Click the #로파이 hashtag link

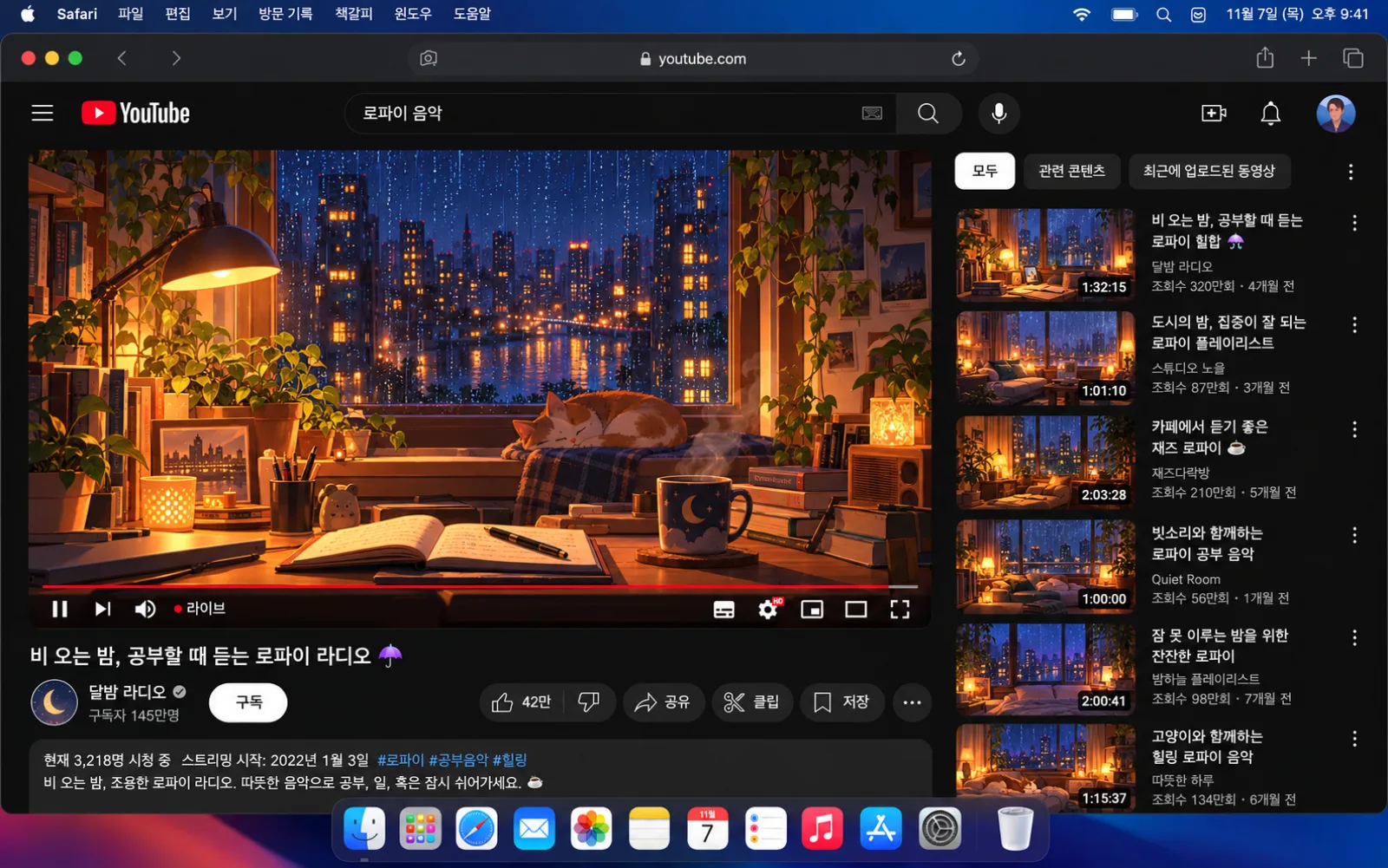point(401,760)
